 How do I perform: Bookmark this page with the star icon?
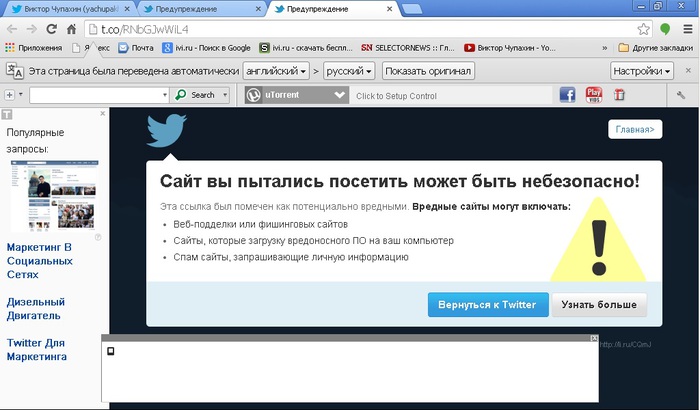click(643, 29)
